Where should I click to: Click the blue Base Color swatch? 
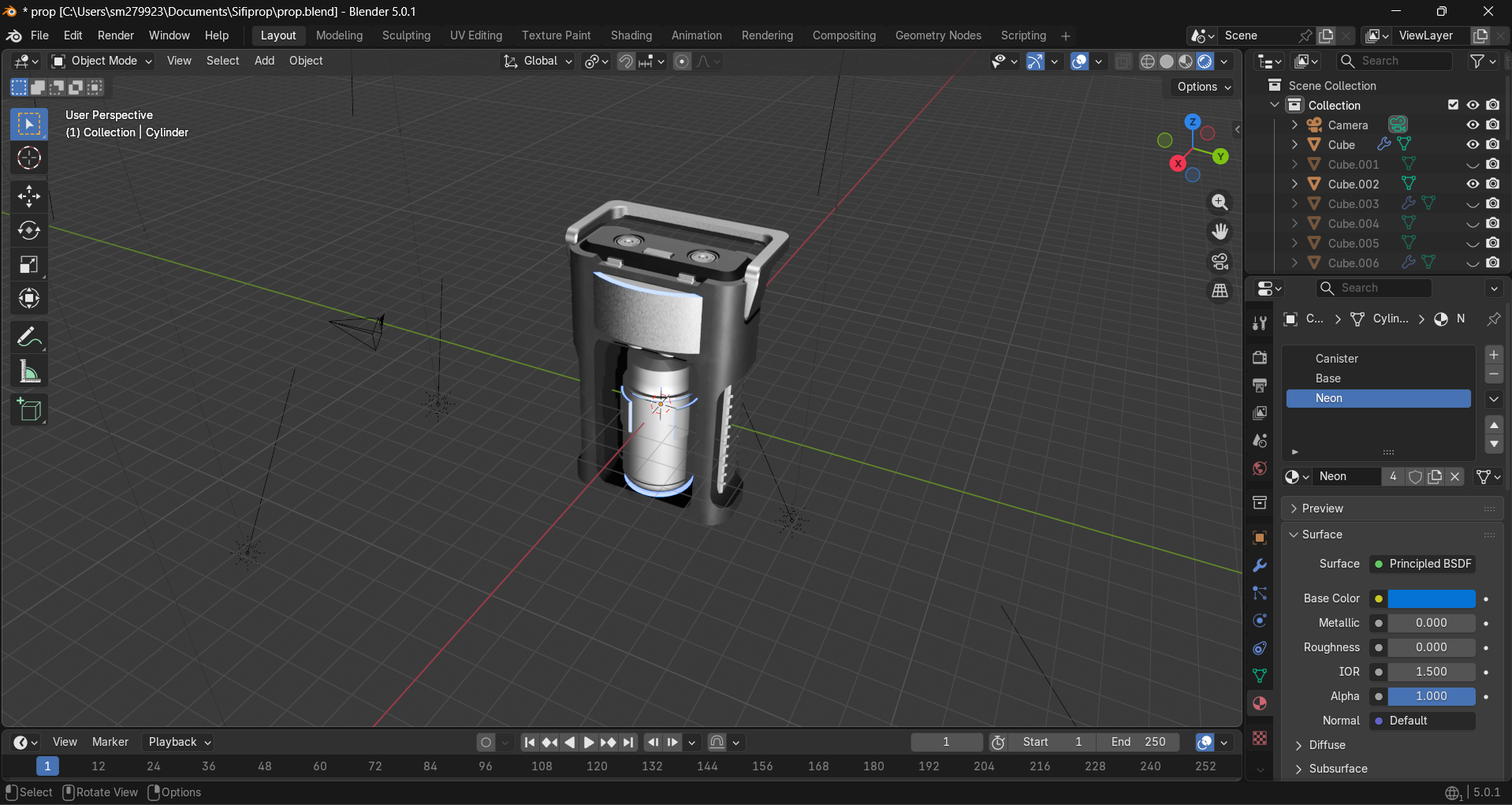tap(1431, 598)
